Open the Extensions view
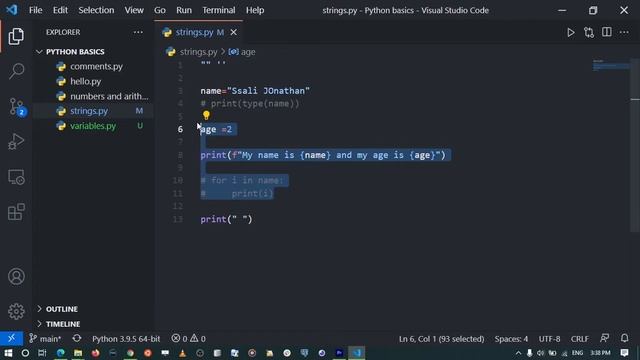This screenshot has width=640, height=360. point(16,212)
